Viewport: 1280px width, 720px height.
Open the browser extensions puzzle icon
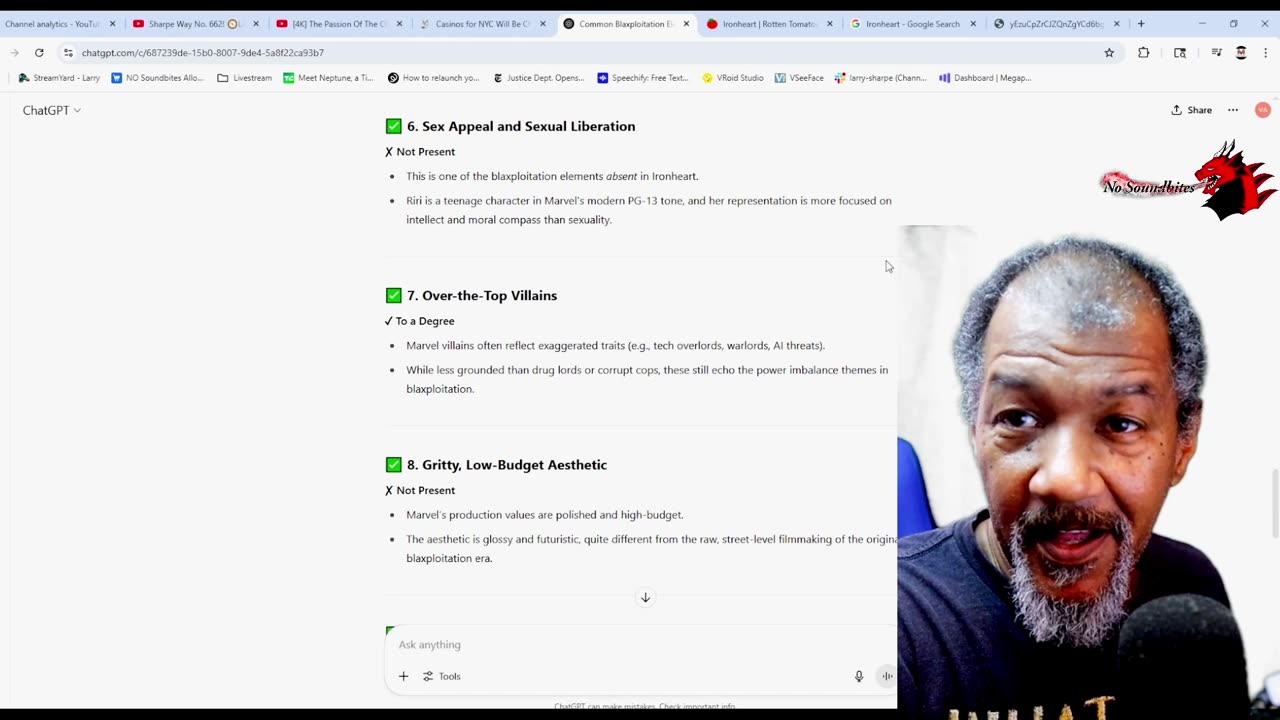coord(1143,53)
